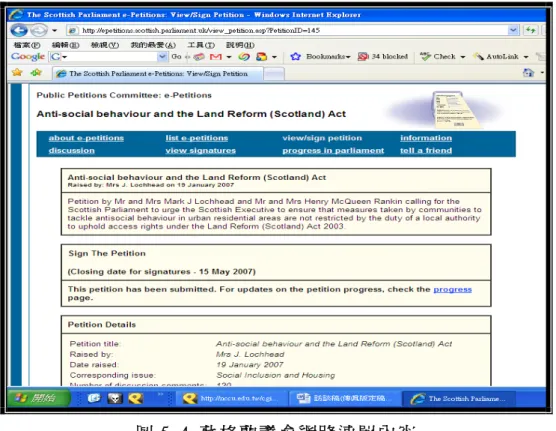
Task: Open the view signatures link
Action: [200, 150]
